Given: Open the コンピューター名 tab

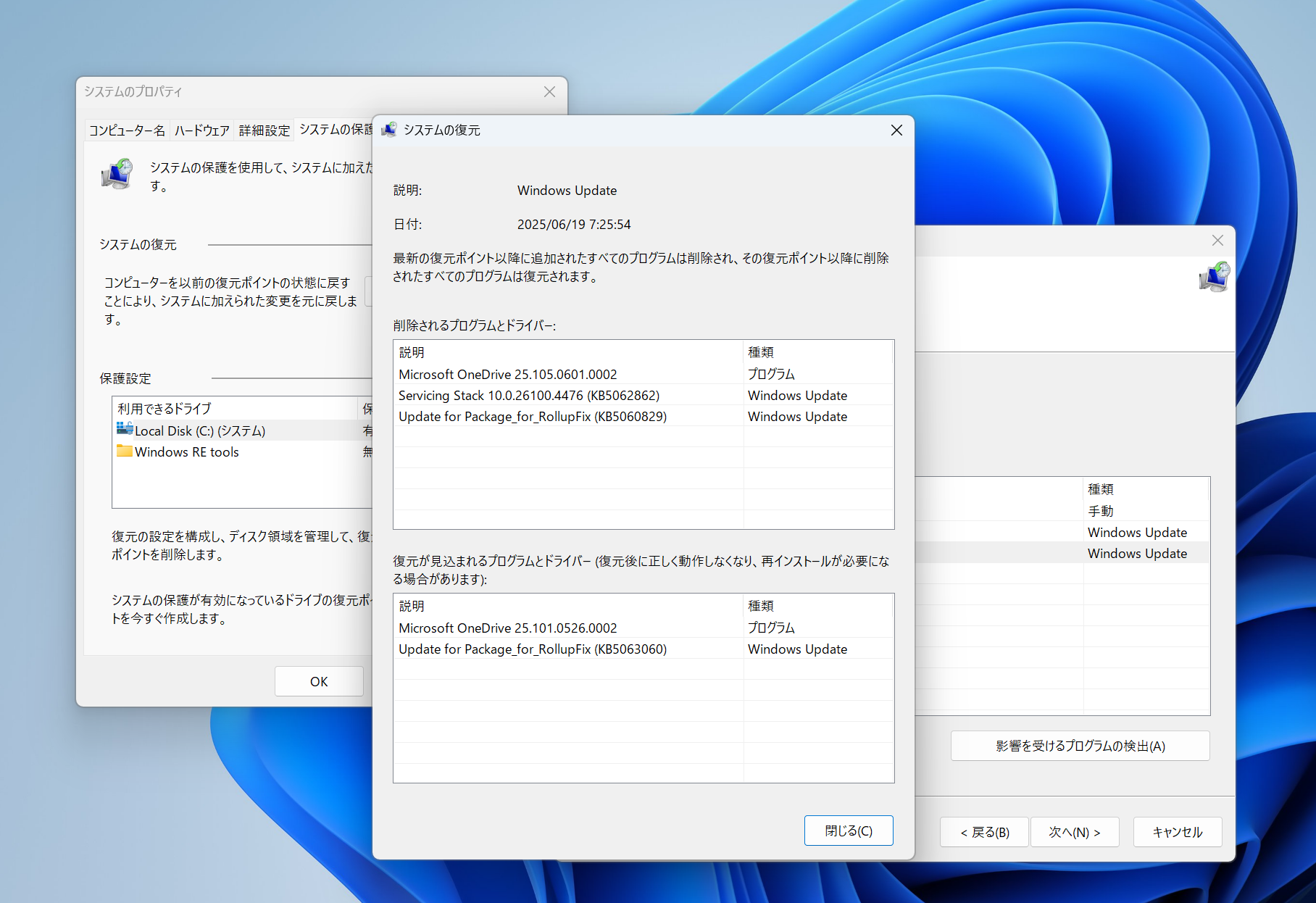Looking at the screenshot, I should tap(127, 129).
